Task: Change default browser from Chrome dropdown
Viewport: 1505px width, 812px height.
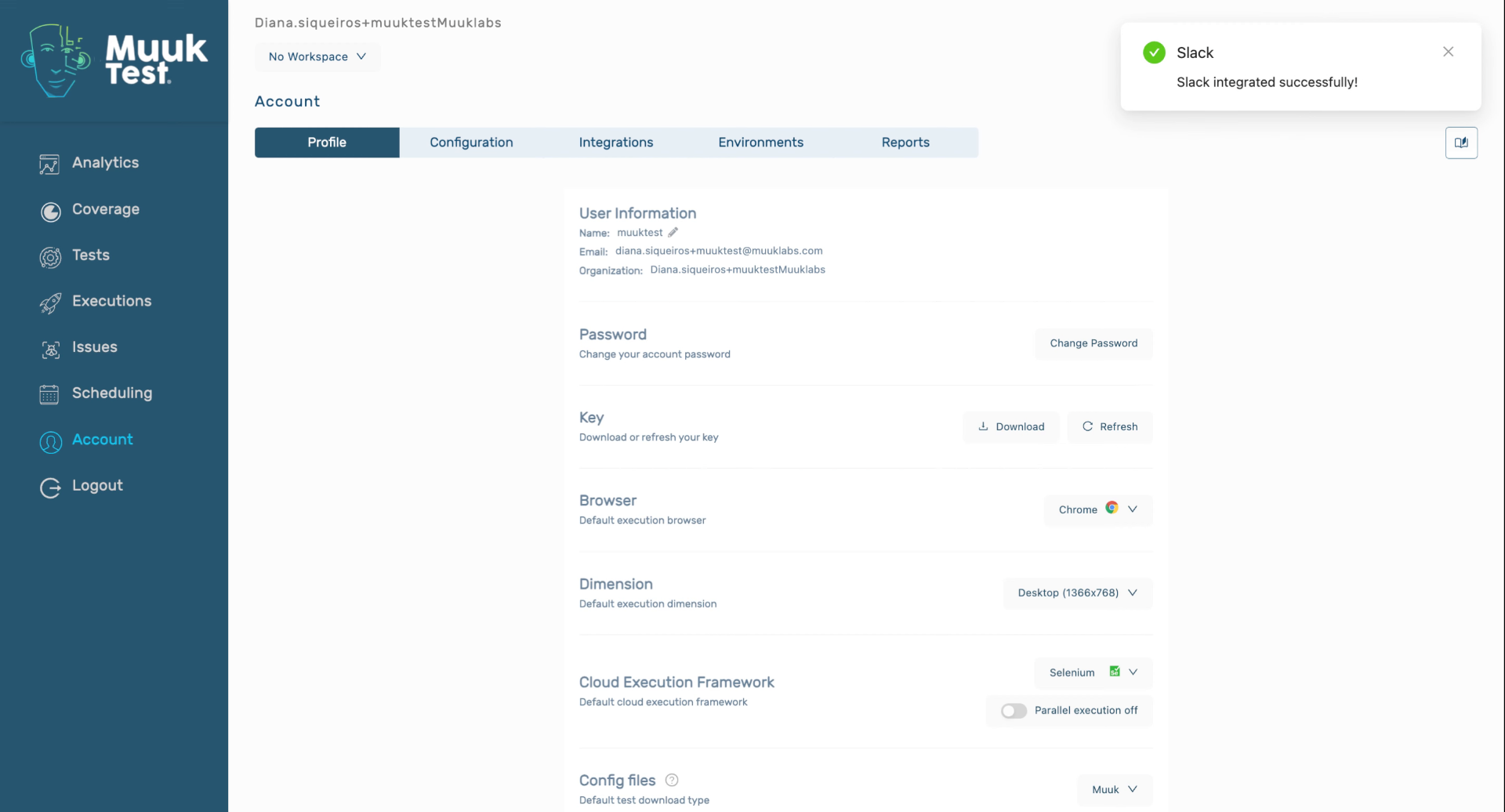Action: [x=1097, y=509]
